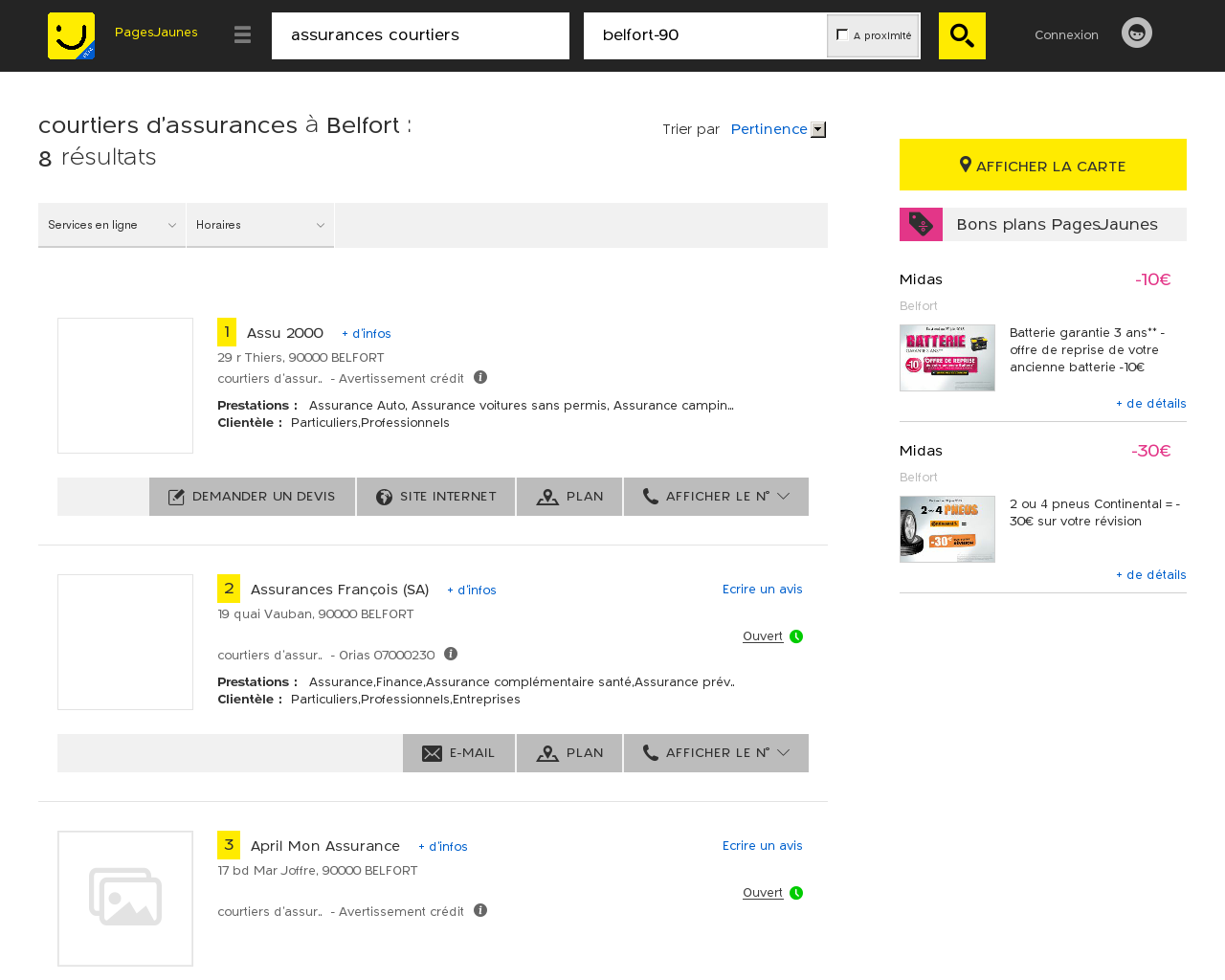Open the Assu 2000 listing title
The height and width of the screenshot is (980, 1225).
[285, 333]
